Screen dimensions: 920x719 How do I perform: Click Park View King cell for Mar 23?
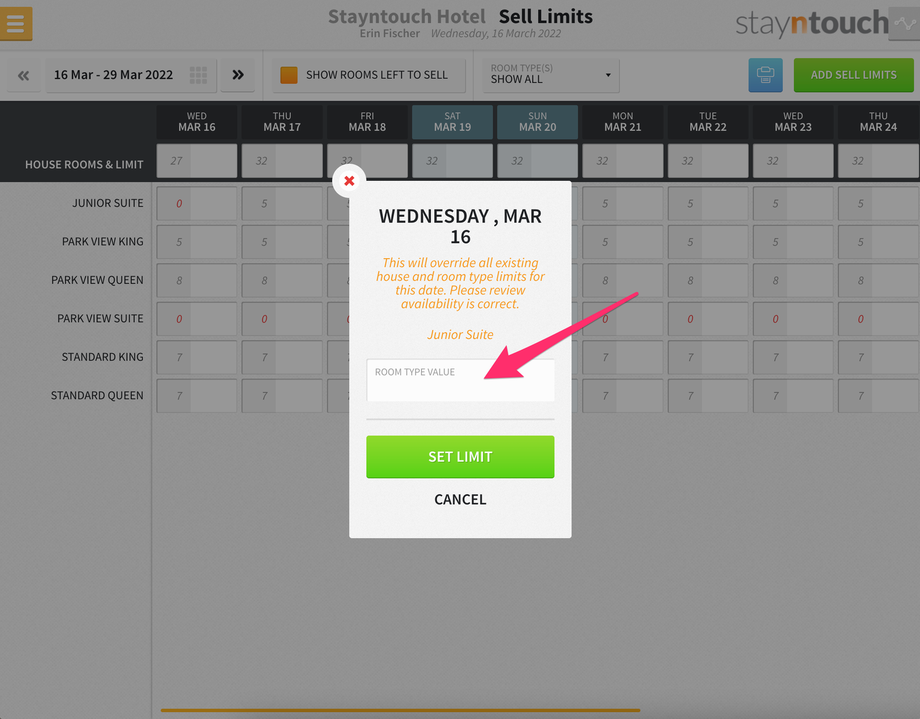pos(793,242)
